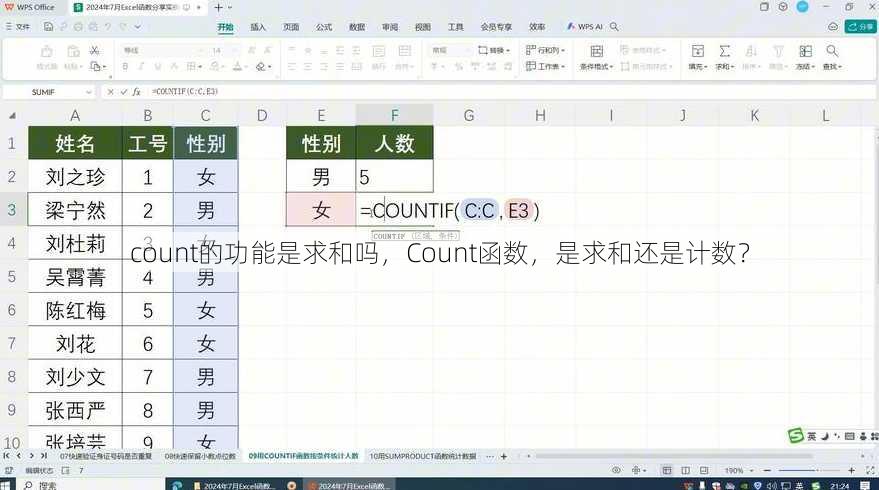Click the Windows taskbar search box

pos(90,485)
